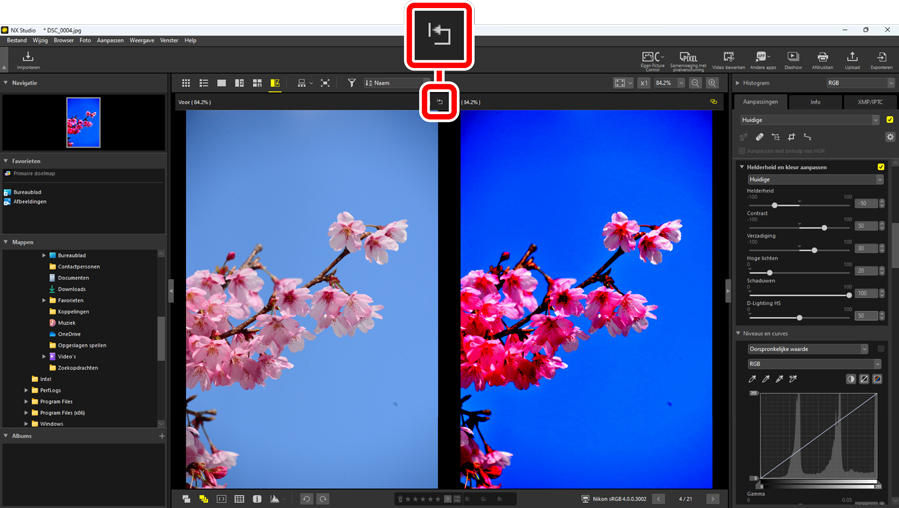Click the filter funnel icon
Screen dimensions: 899x508
352,83
